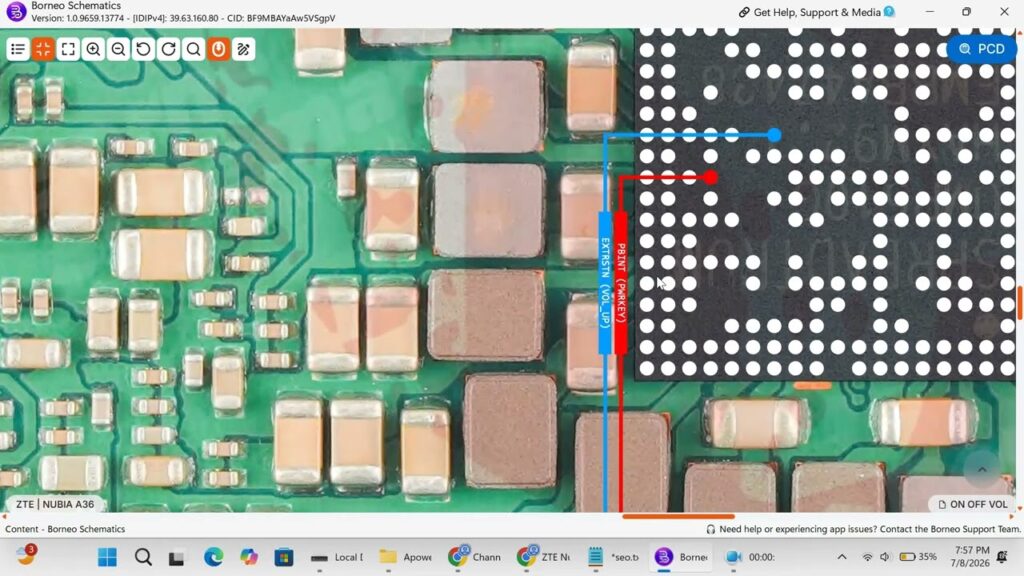This screenshot has height=576, width=1024.
Task: Click the scroll-to-top chevron button
Action: pos(982,469)
